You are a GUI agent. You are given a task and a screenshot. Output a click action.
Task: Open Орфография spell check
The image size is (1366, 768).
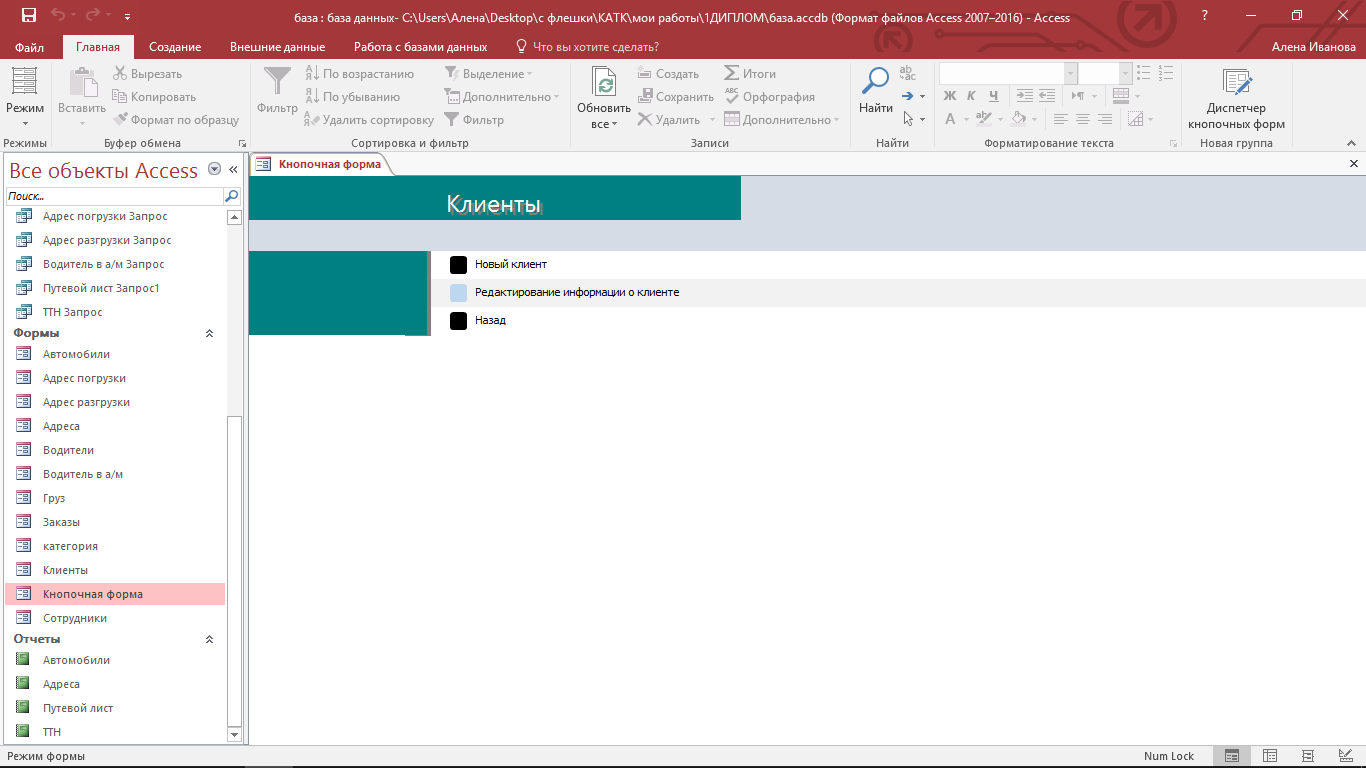(x=770, y=97)
